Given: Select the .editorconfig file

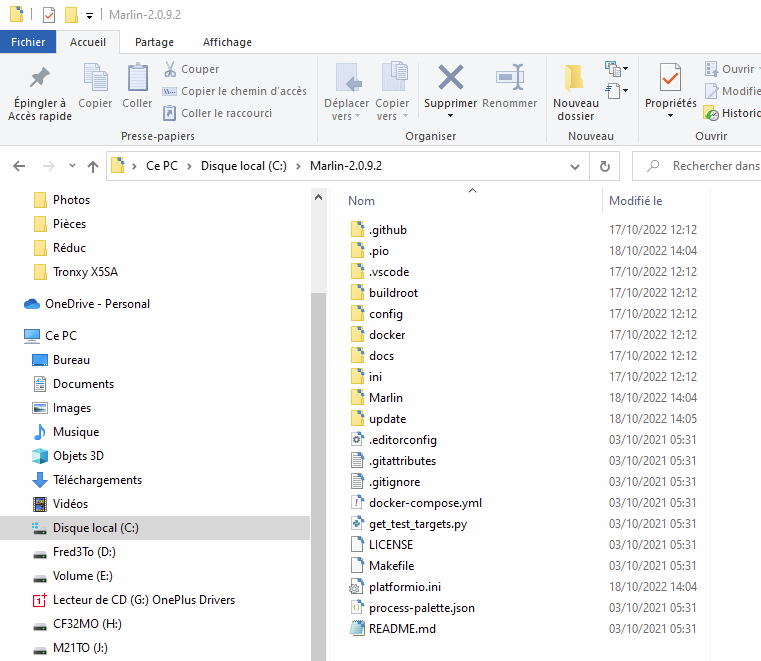Looking at the screenshot, I should (403, 440).
